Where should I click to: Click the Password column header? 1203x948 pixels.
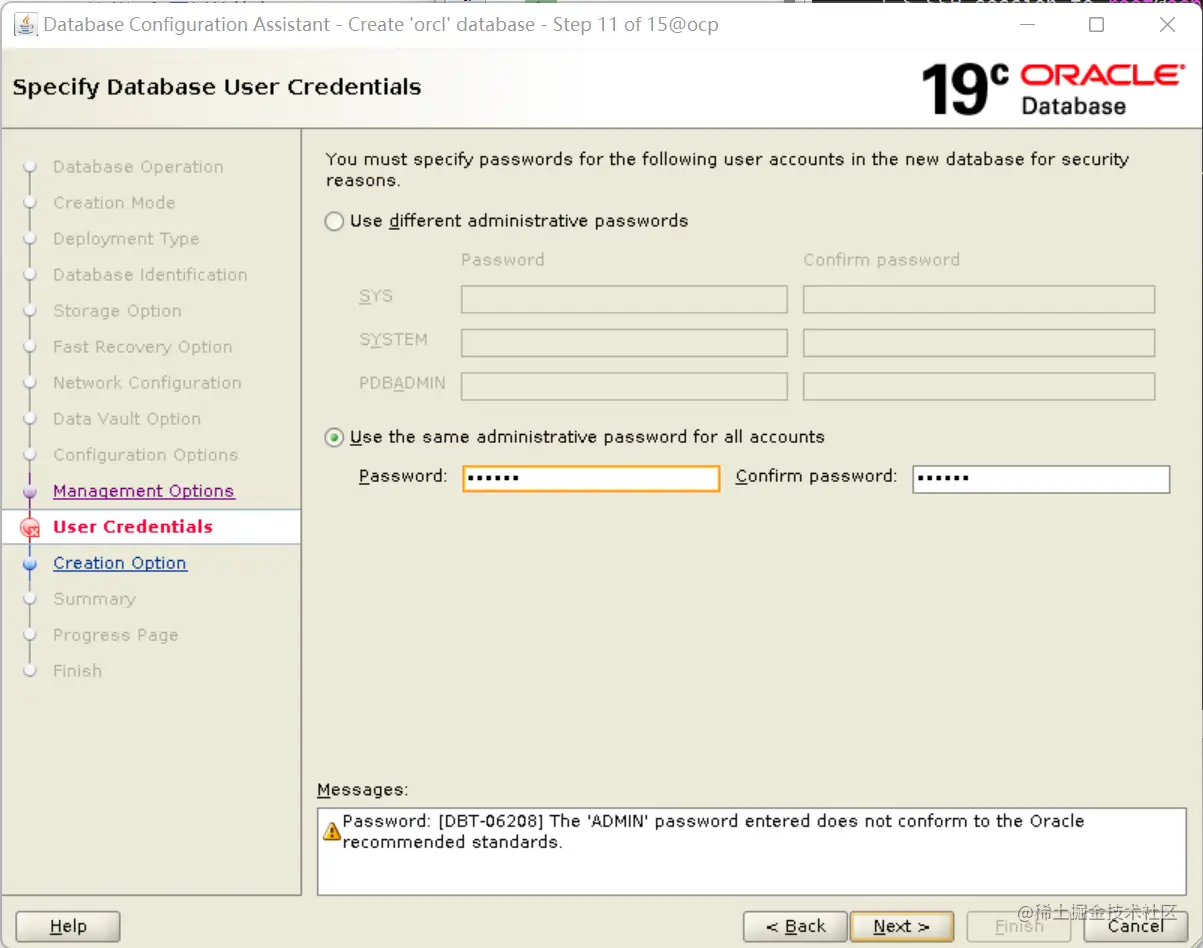[503, 260]
